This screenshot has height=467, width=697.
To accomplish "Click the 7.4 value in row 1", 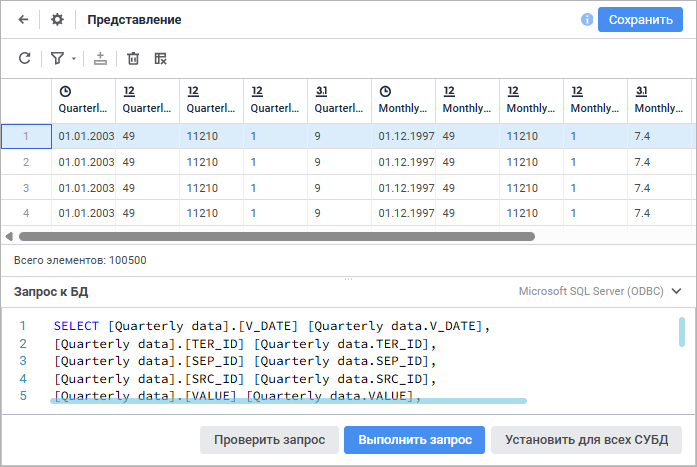I will [660, 136].
